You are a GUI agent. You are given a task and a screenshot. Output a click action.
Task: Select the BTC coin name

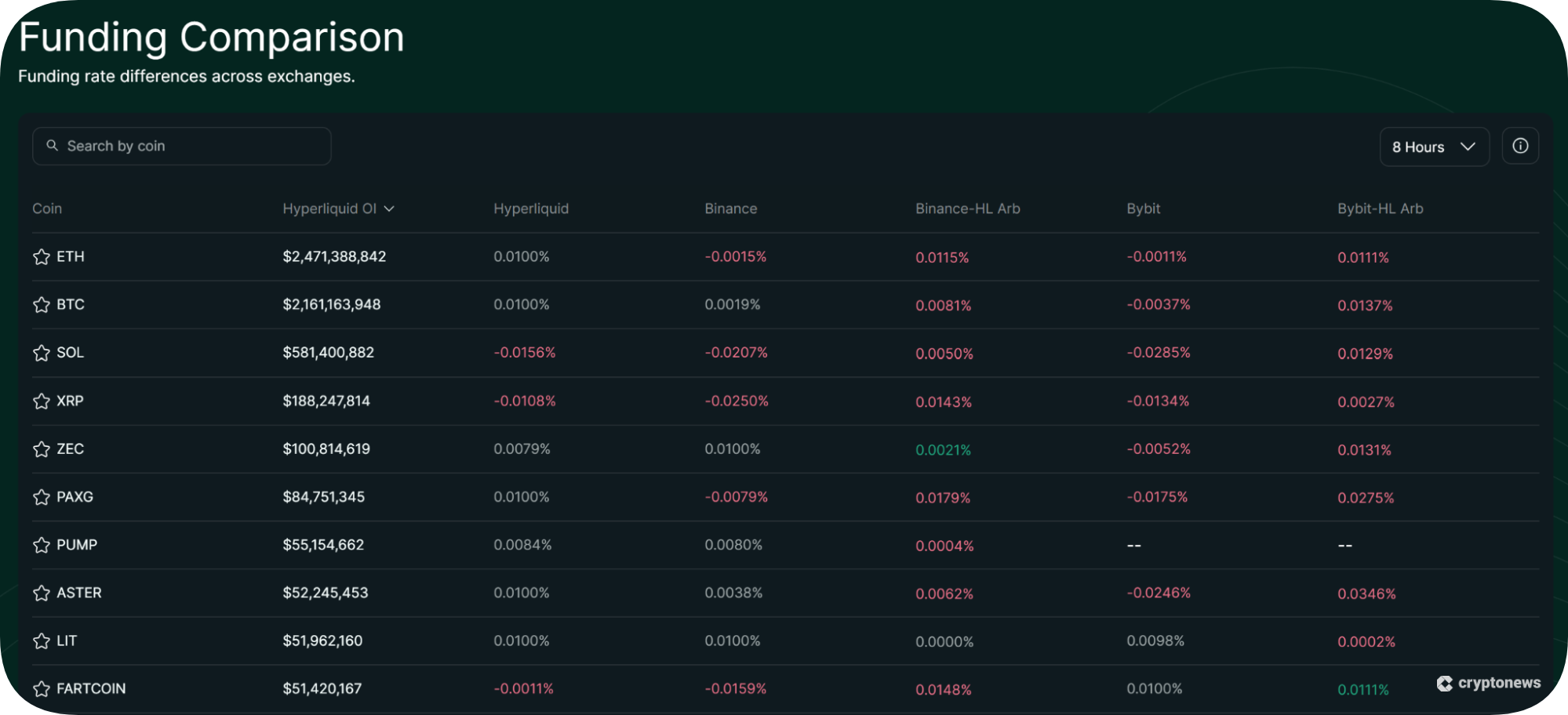(x=71, y=304)
